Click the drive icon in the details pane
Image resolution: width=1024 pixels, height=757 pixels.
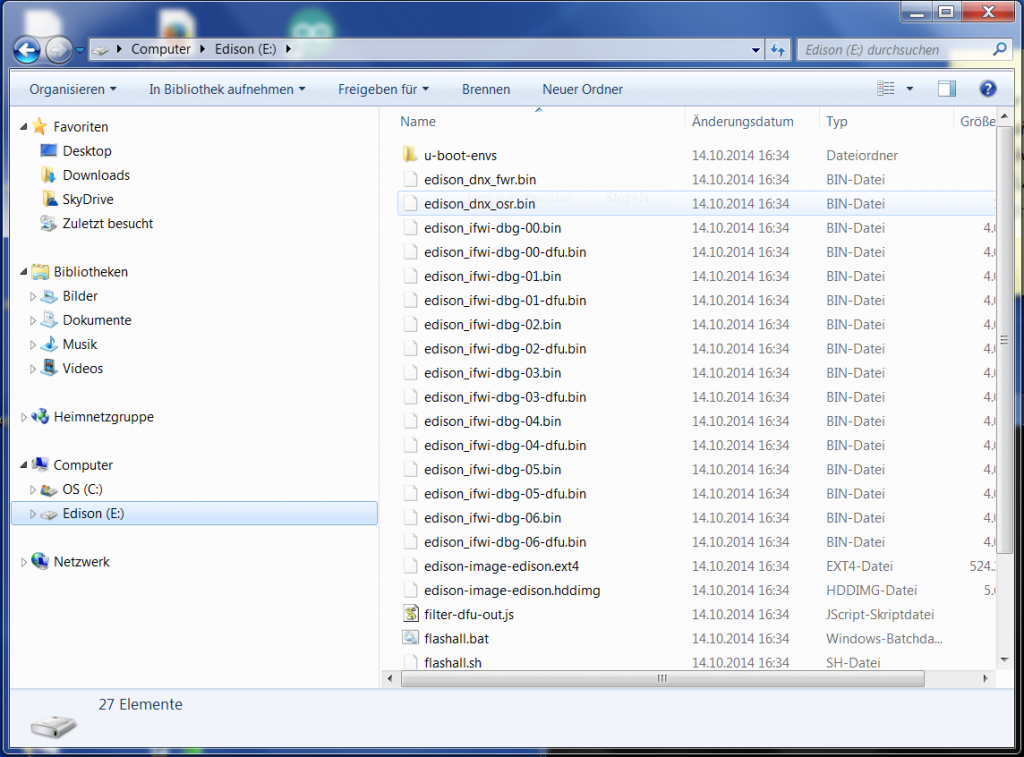[x=53, y=725]
